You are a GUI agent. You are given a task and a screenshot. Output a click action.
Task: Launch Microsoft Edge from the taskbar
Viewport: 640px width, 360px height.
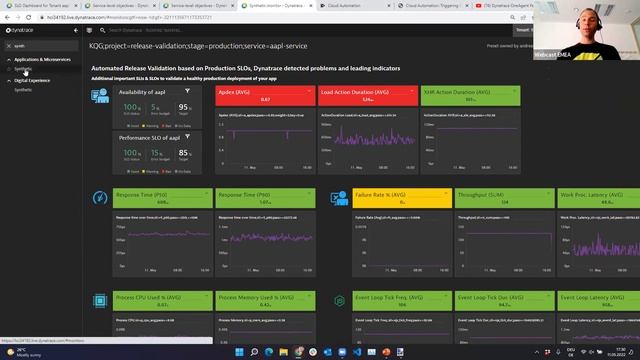pyautogui.click(x=269, y=352)
